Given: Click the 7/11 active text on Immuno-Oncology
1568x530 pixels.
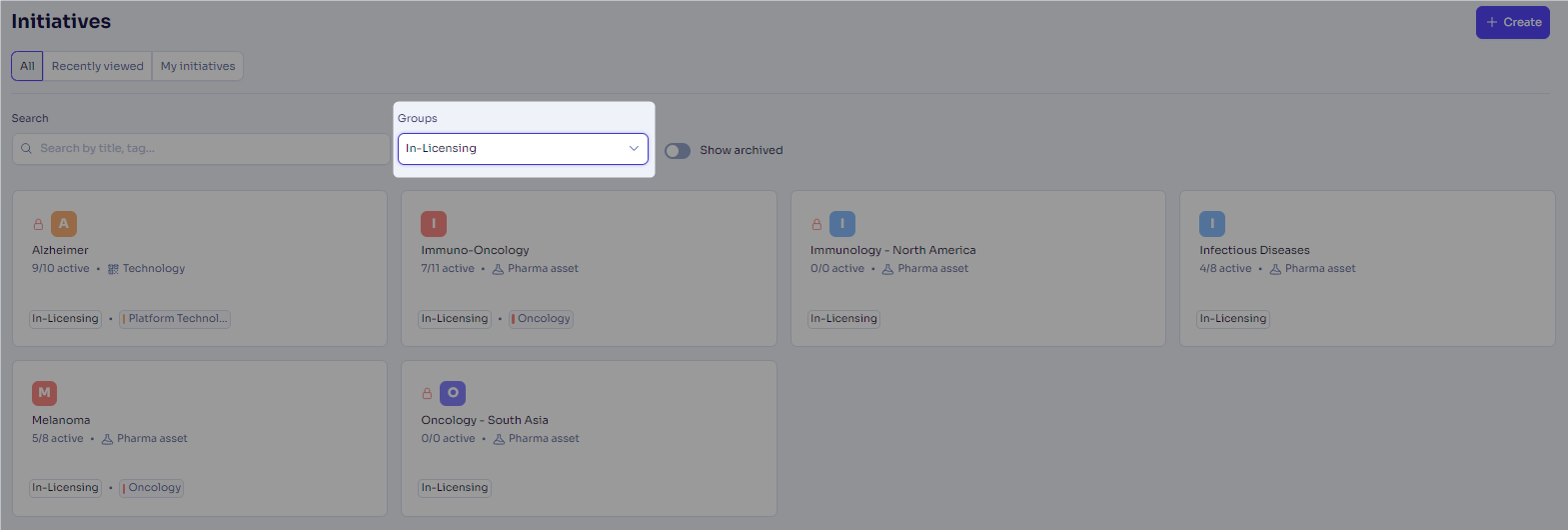Looking at the screenshot, I should pyautogui.click(x=448, y=269).
